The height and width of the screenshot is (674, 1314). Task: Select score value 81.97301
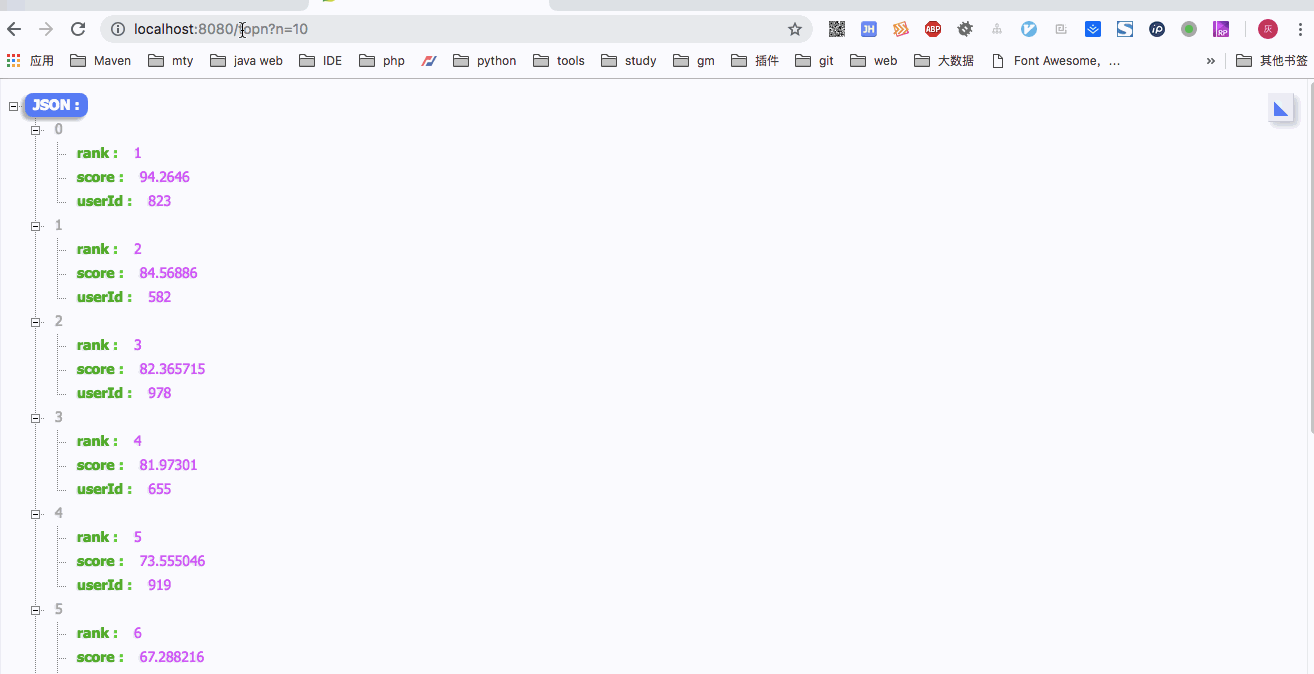[168, 465]
